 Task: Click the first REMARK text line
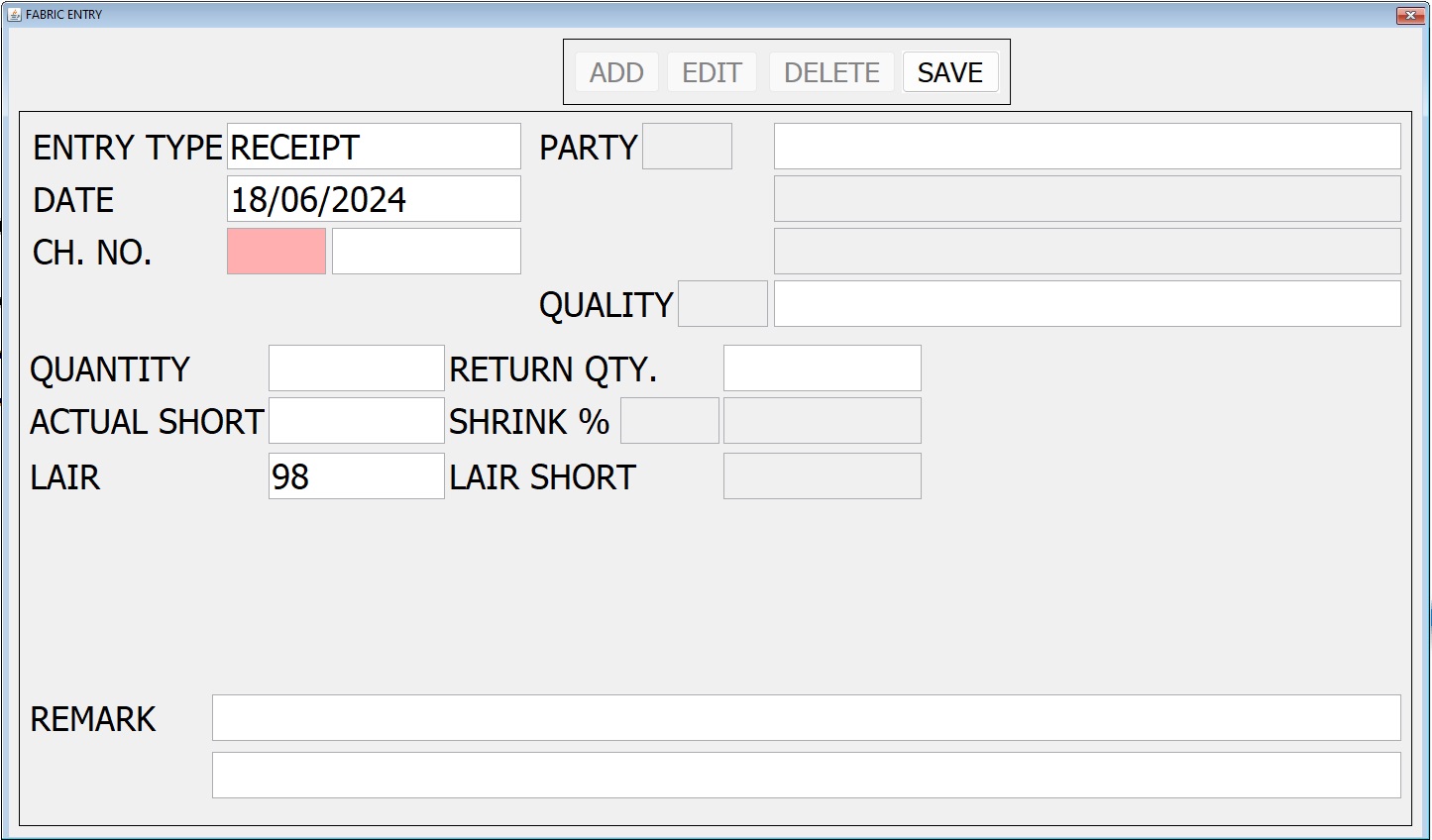[x=806, y=718]
